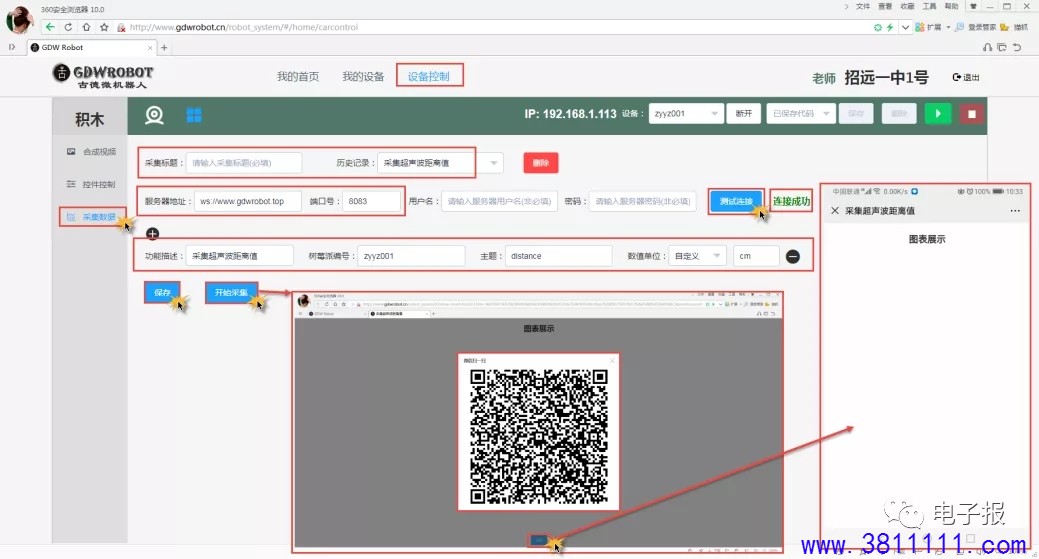Click the 密码 input field
Screen dimensions: 1039x559
tap(642, 201)
